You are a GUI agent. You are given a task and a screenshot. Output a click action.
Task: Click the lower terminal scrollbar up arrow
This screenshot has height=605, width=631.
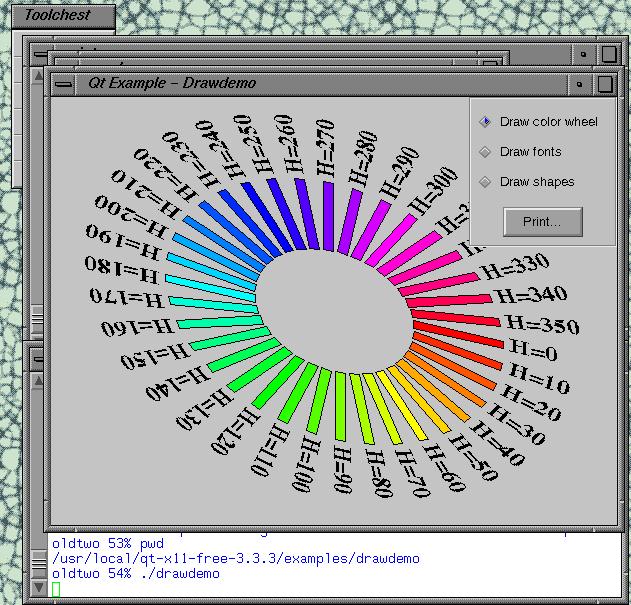pyautogui.click(x=38, y=380)
